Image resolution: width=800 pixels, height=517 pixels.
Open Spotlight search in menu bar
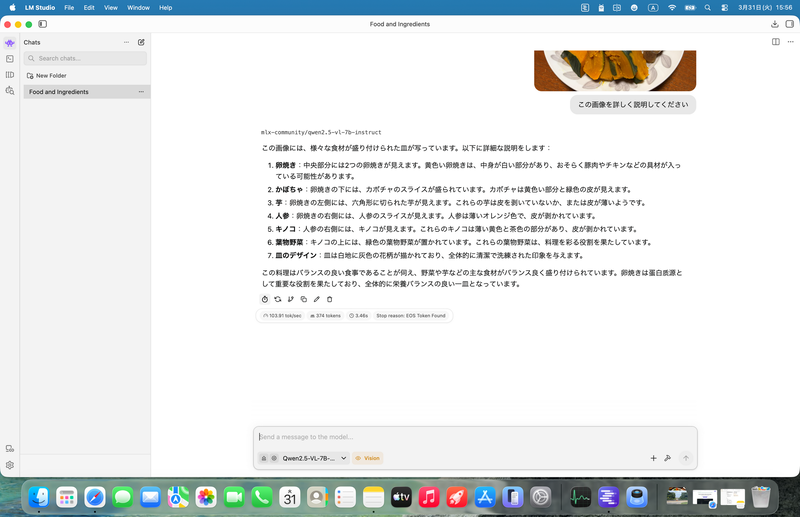tap(707, 8)
